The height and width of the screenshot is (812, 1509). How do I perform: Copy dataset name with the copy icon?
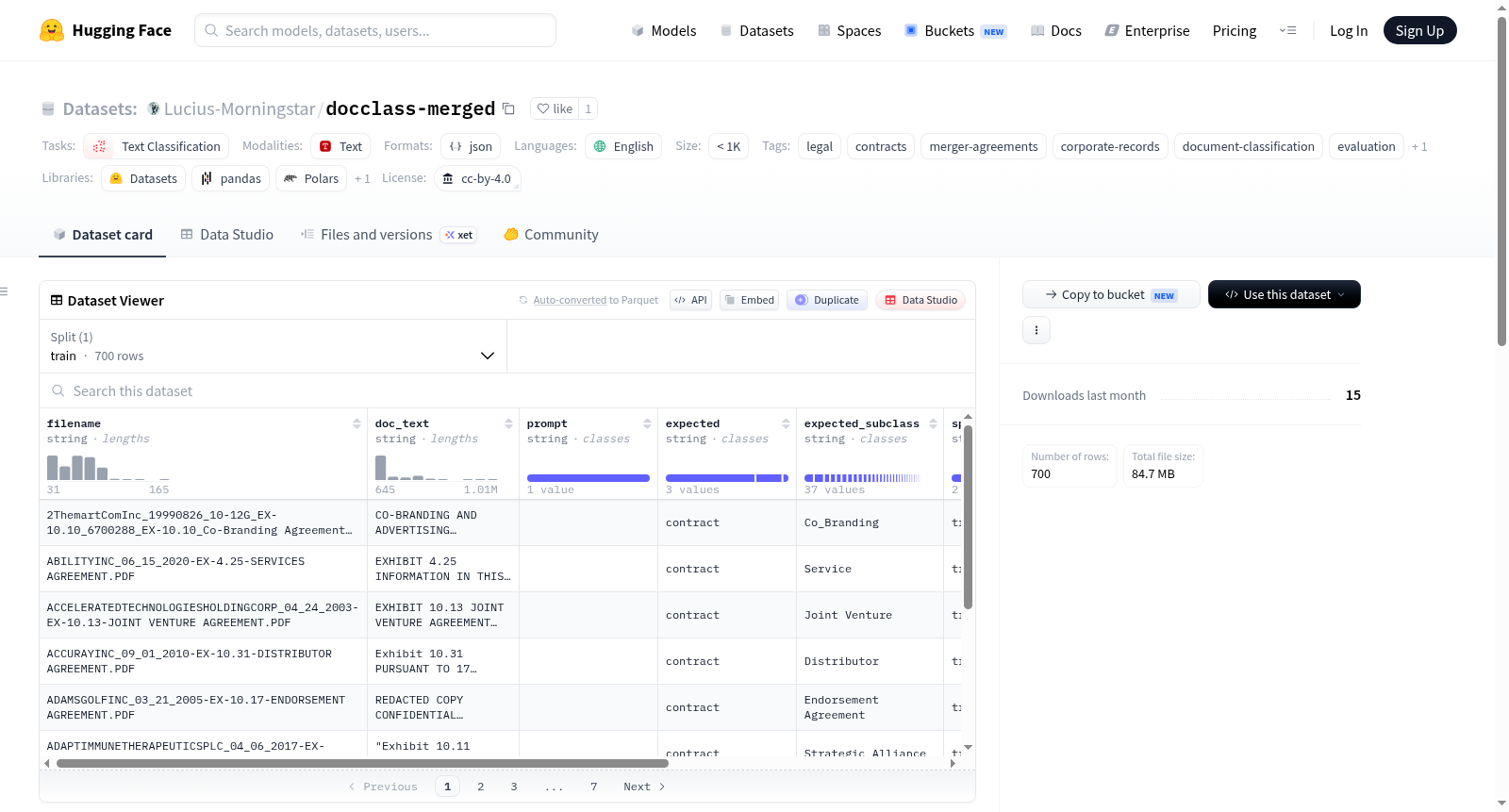pyautogui.click(x=508, y=108)
